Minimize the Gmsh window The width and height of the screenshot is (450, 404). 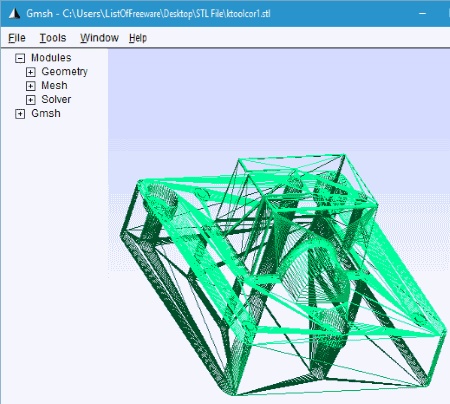point(422,14)
